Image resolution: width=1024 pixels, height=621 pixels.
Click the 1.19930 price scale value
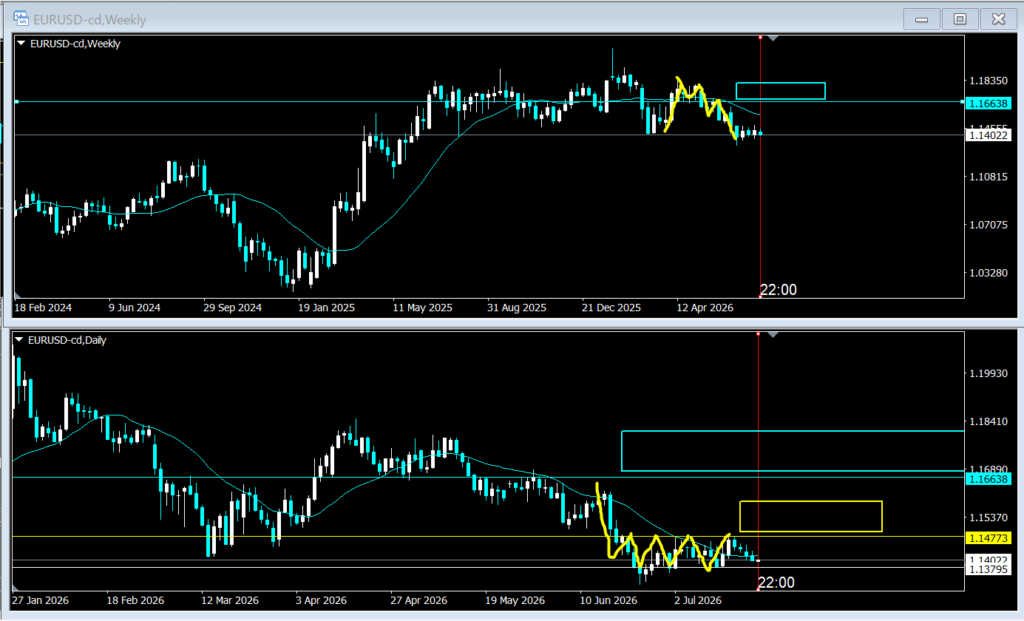(x=988, y=374)
